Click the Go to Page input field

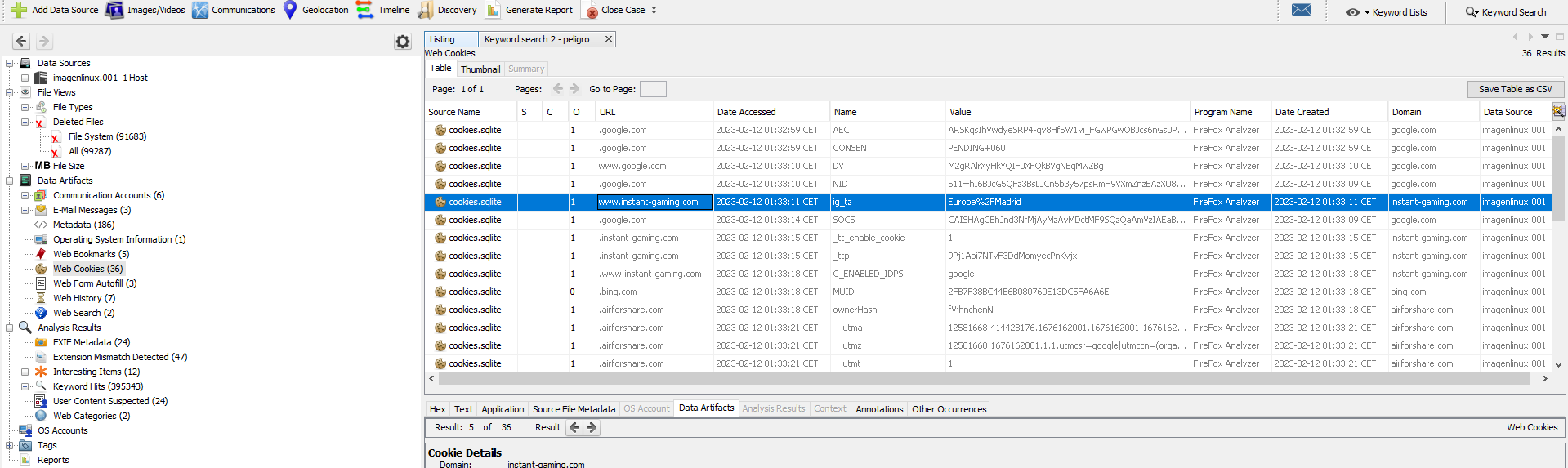[653, 89]
